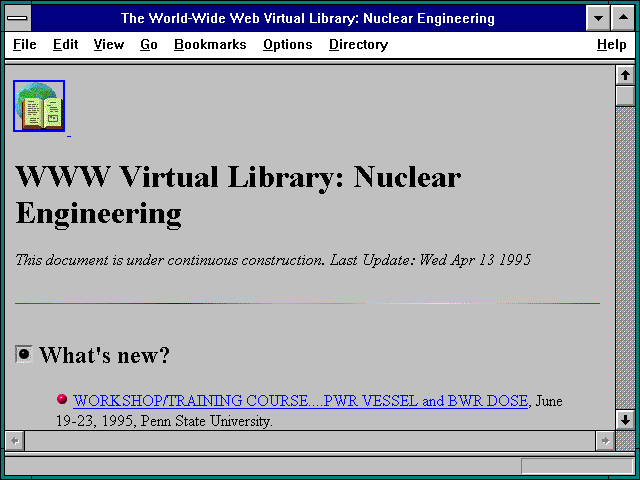Viewport: 640px width, 480px height.
Task: Click the horizontal scrollbar right arrow
Action: [605, 441]
